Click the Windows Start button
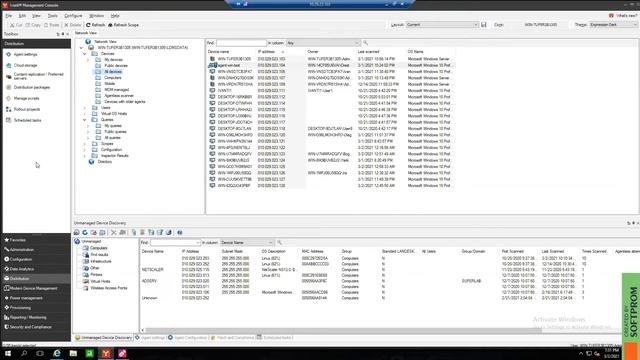 [x=8, y=353]
